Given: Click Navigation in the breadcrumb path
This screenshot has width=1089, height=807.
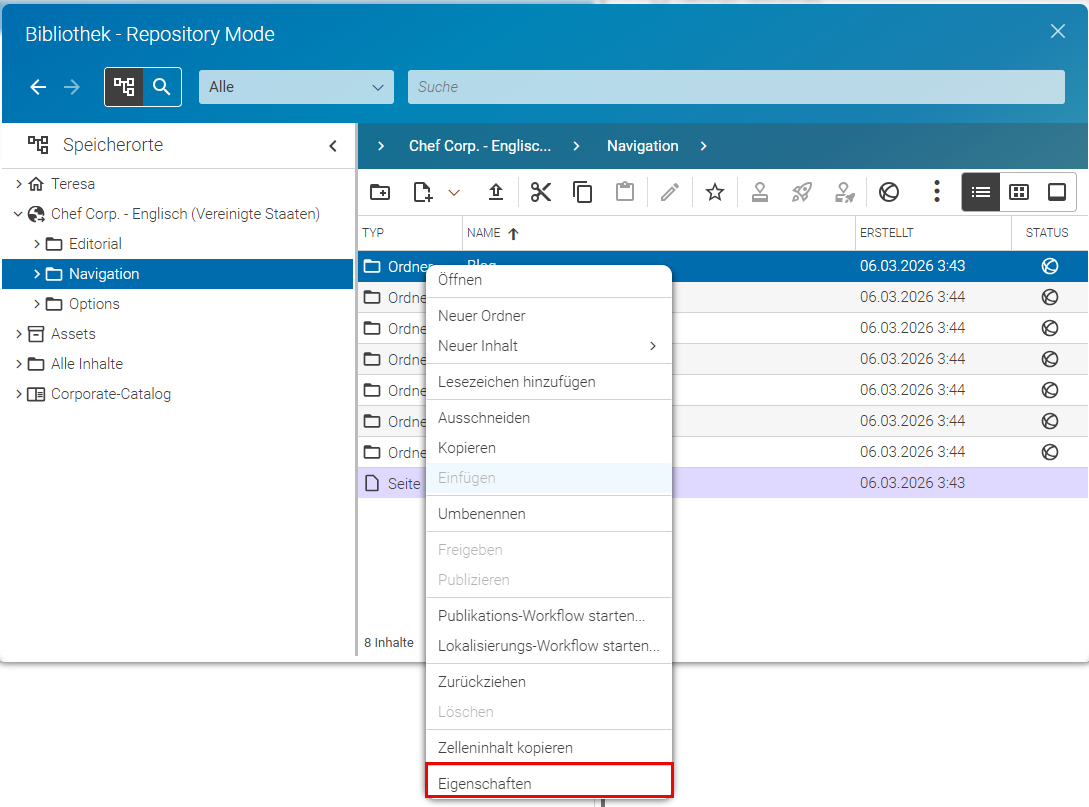Looking at the screenshot, I should (642, 146).
